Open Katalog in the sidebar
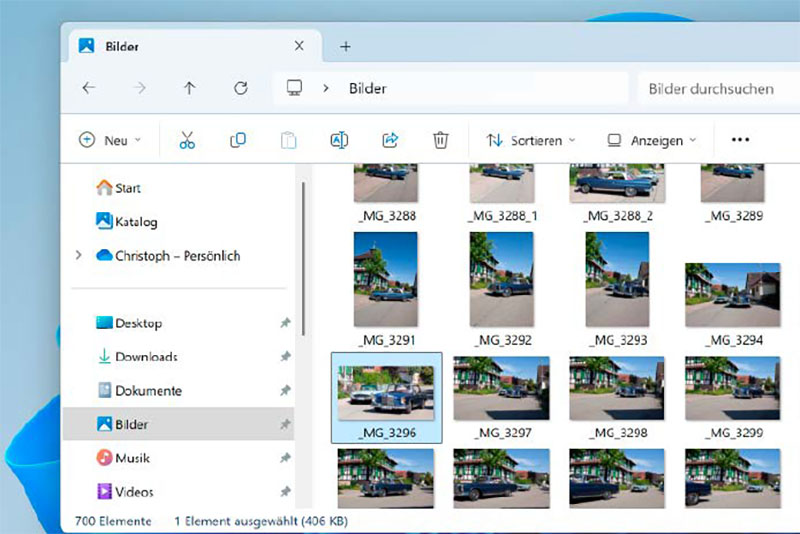The image size is (800, 534). click(127, 221)
